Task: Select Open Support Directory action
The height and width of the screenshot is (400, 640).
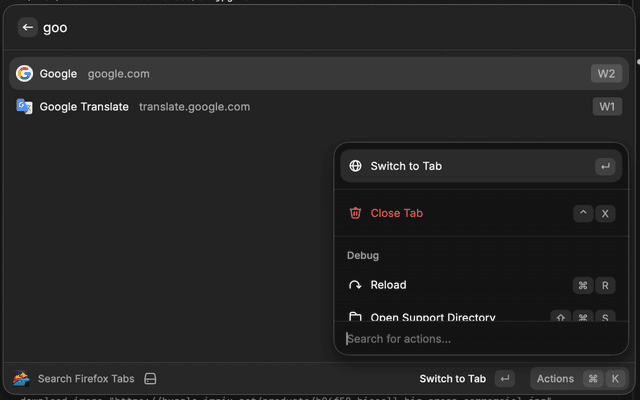Action: [x=450, y=318]
